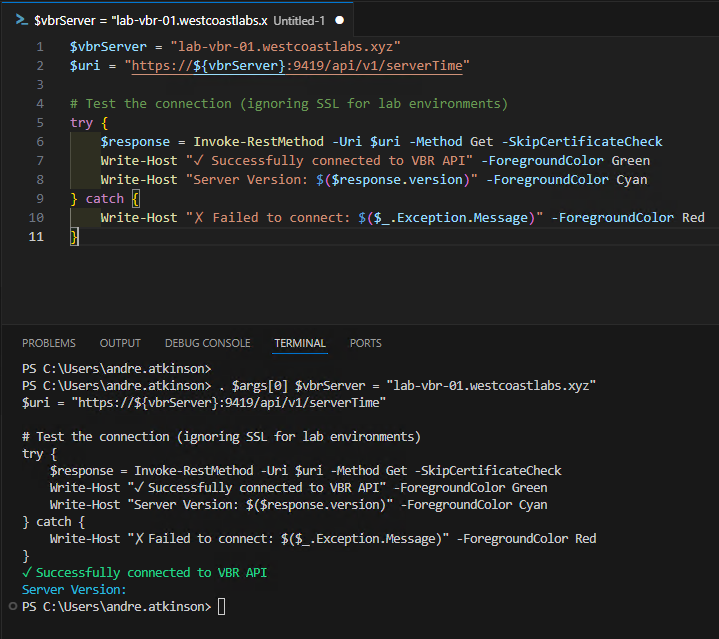719x639 pixels.
Task: Click line number 11 in the editor gutter
Action: tap(38, 237)
